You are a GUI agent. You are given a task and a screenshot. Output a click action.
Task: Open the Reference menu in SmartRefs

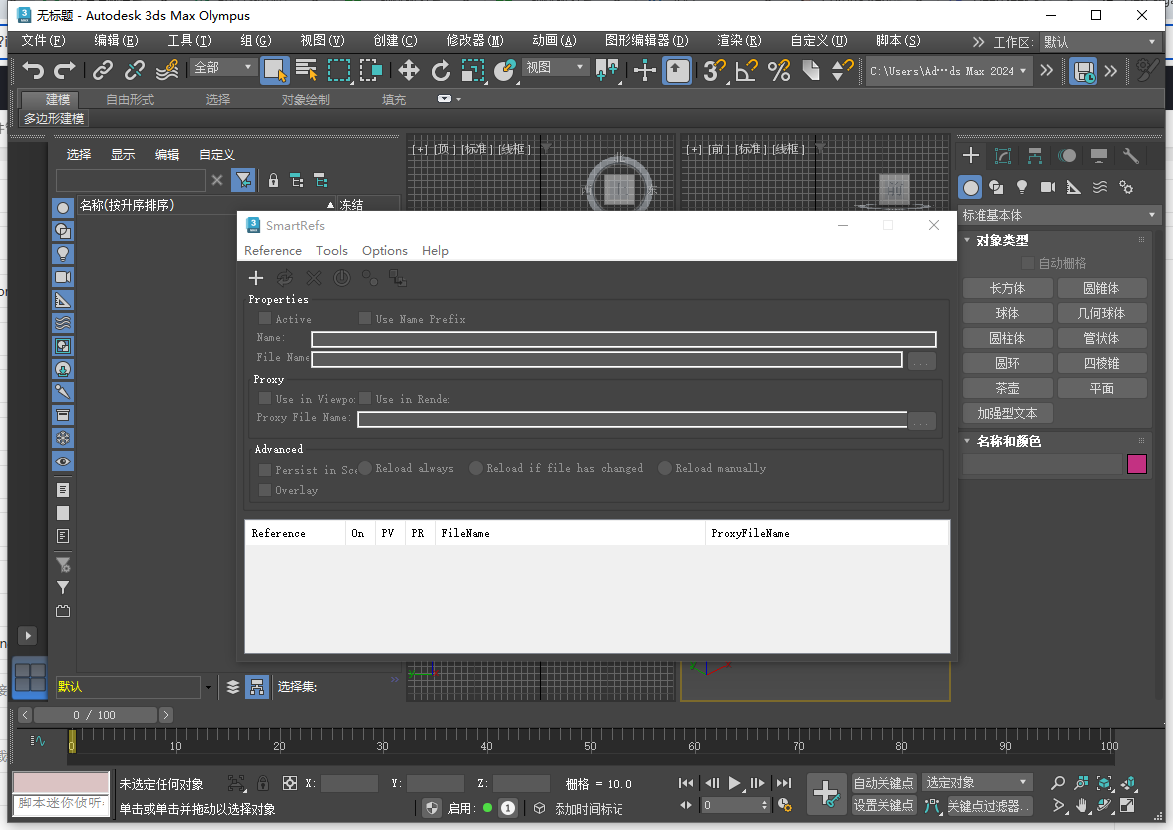click(x=272, y=251)
